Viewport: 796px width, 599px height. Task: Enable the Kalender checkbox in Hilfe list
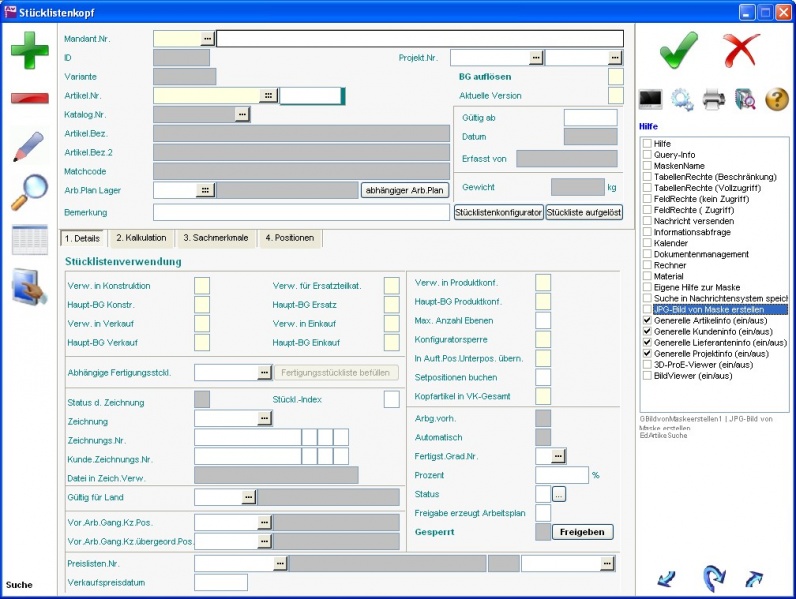pos(647,243)
